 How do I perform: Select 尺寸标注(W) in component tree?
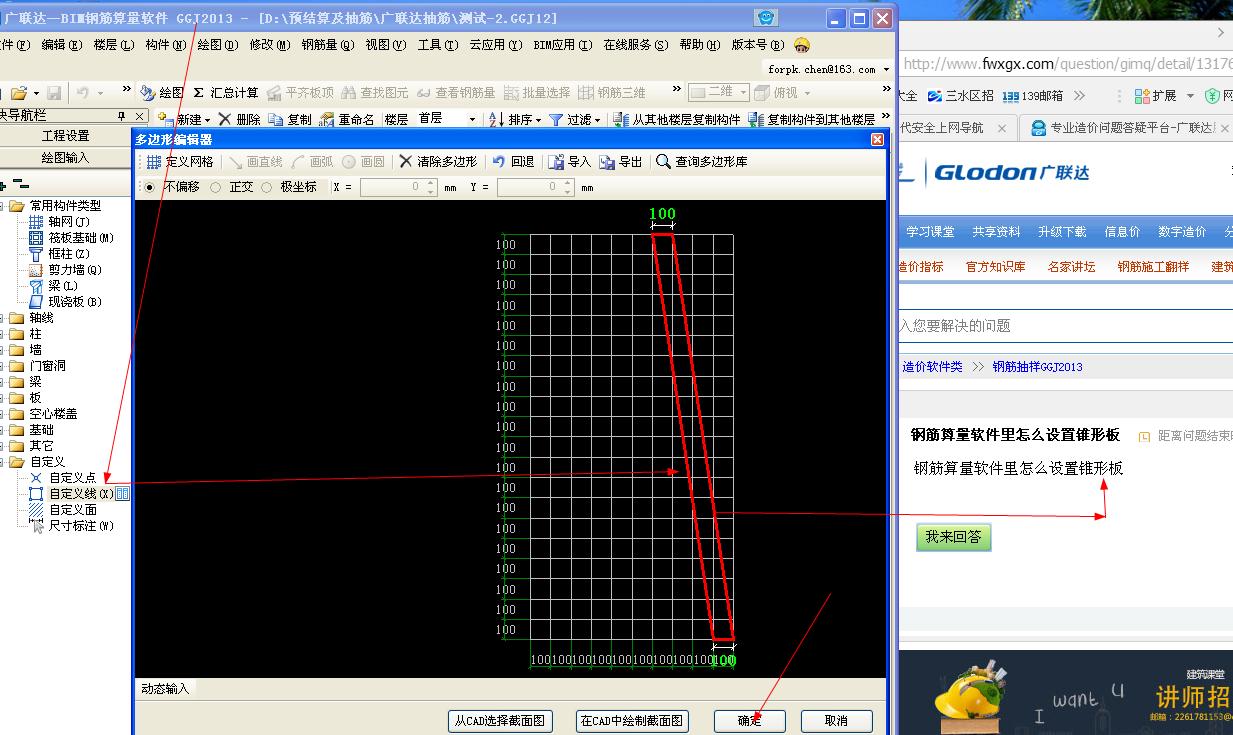(x=81, y=526)
